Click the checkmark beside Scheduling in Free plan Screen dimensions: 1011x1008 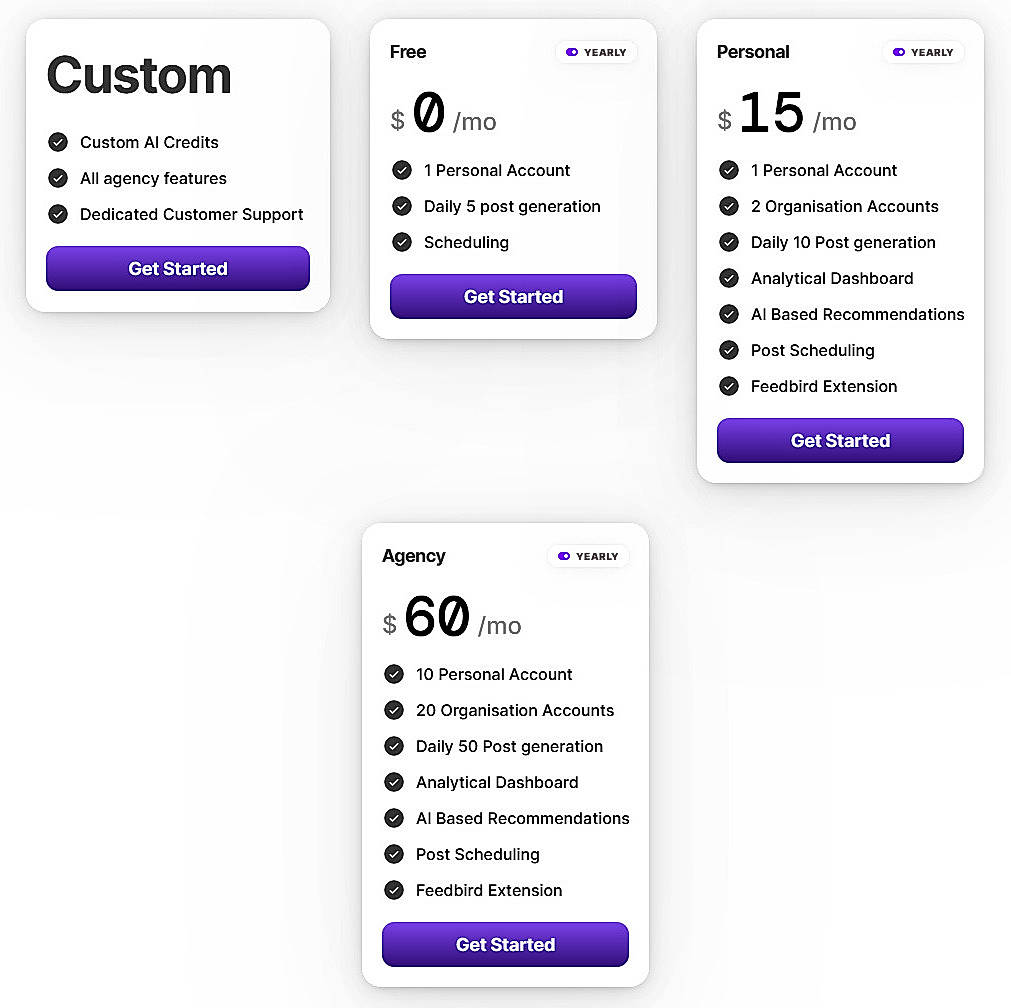tap(403, 242)
